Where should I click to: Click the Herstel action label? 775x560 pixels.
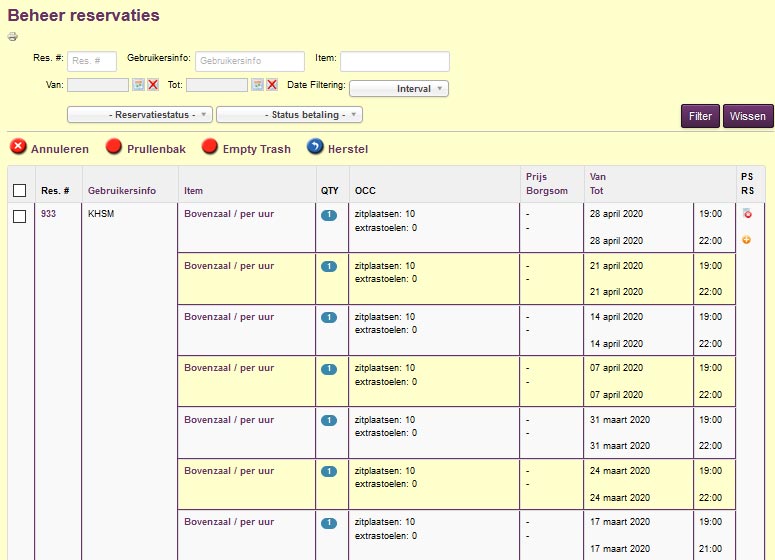348,149
